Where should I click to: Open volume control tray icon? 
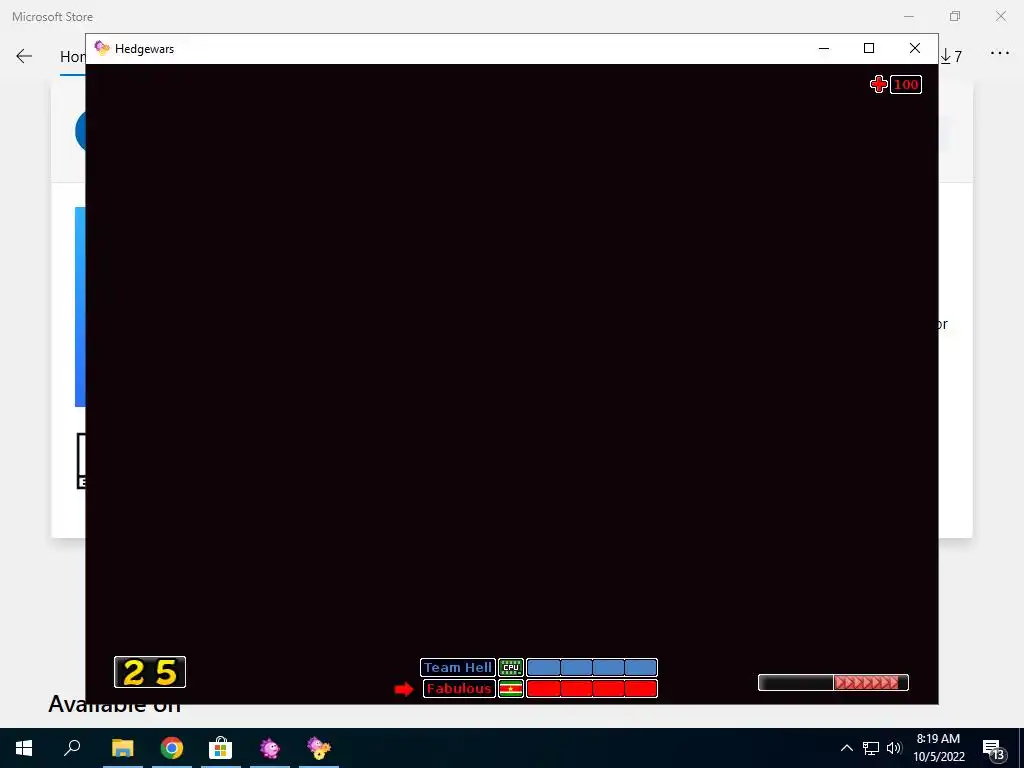coord(894,748)
